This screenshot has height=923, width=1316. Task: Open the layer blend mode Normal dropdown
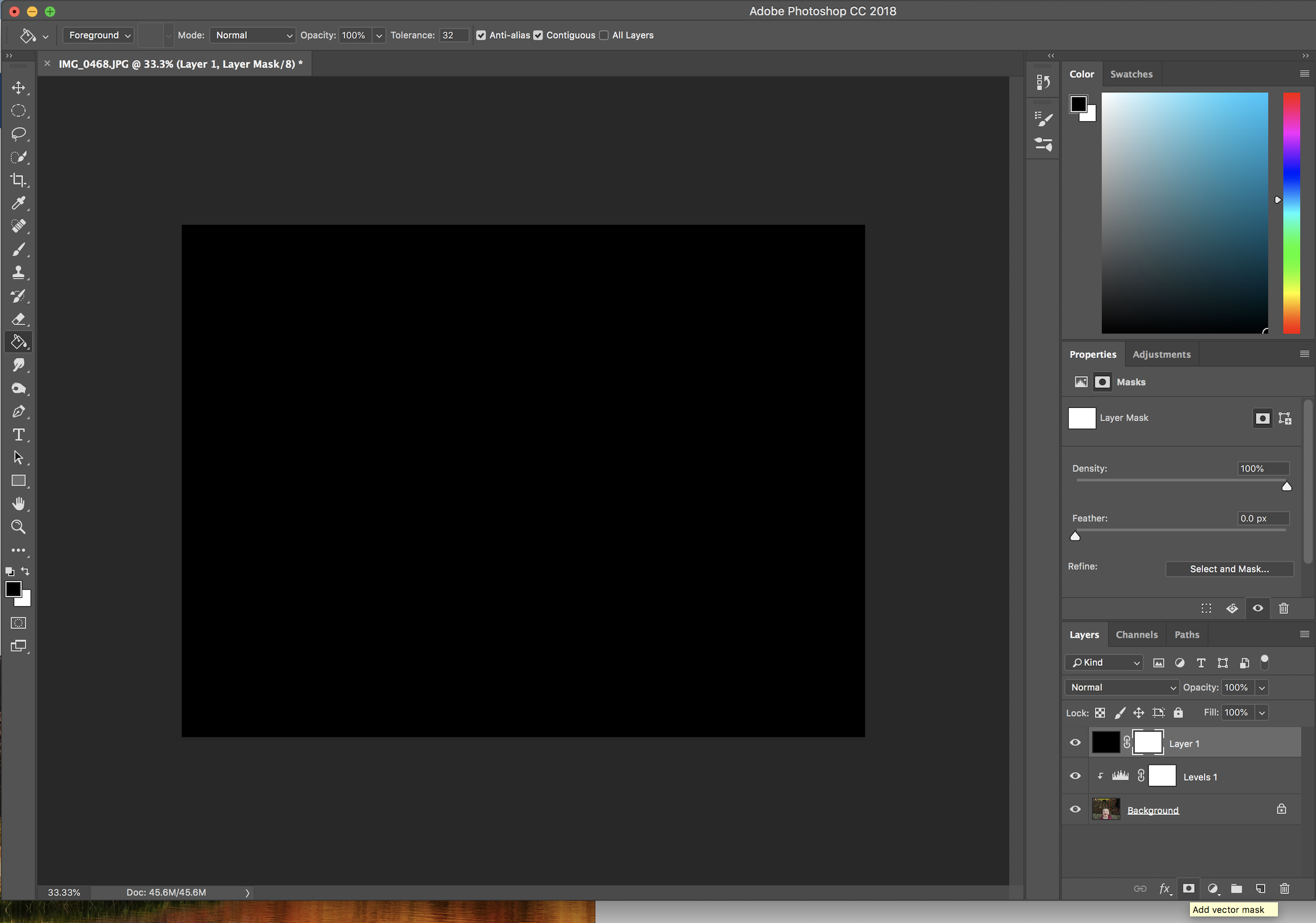[x=1122, y=687]
